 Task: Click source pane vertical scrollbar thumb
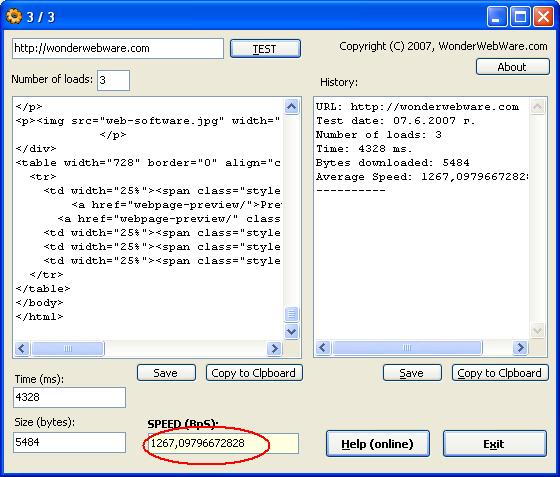pyautogui.click(x=291, y=314)
